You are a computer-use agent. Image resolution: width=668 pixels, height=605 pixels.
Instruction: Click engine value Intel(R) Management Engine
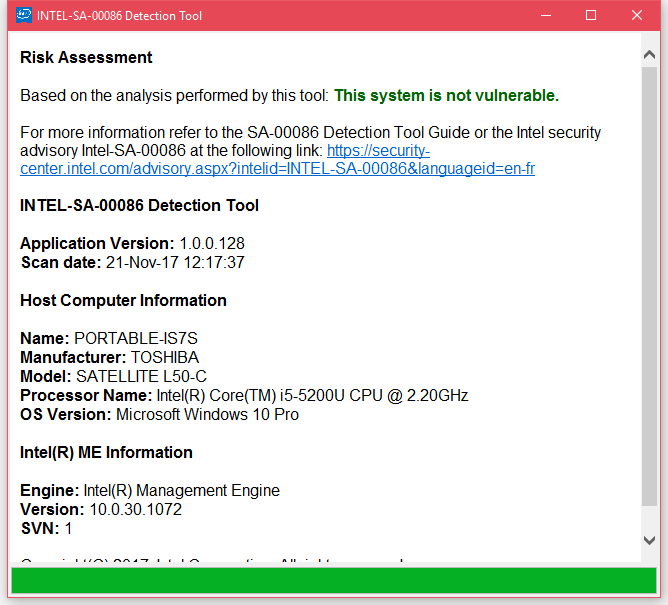coord(181,490)
